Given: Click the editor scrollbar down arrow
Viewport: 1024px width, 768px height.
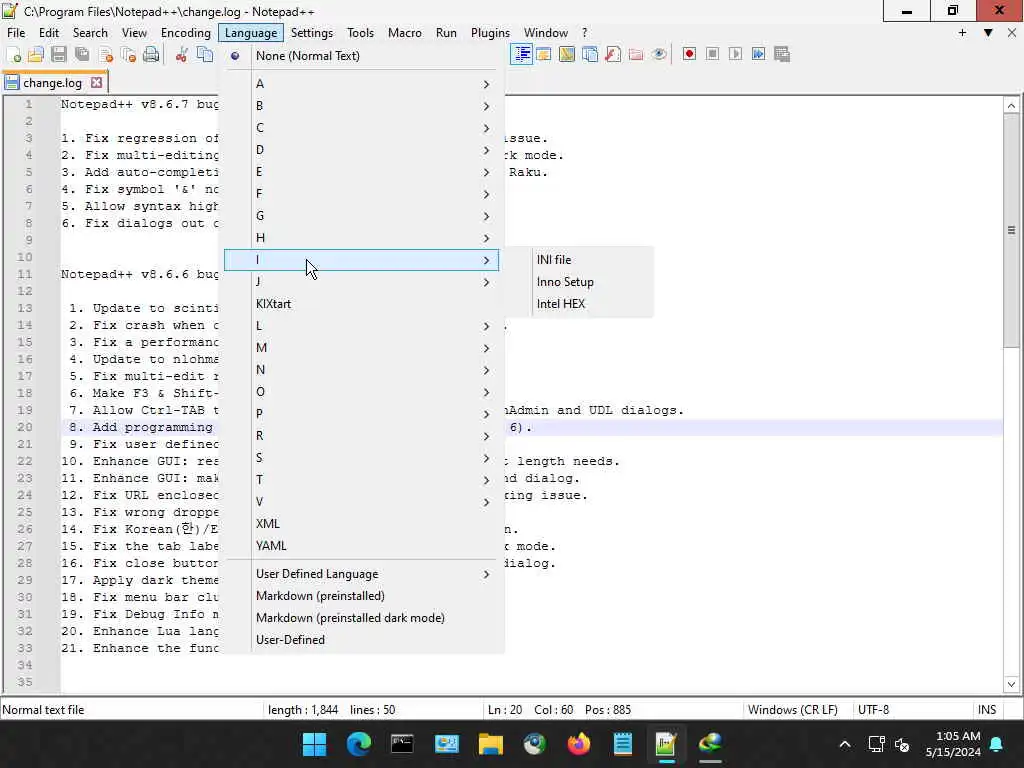Looking at the screenshot, I should (x=1011, y=684).
